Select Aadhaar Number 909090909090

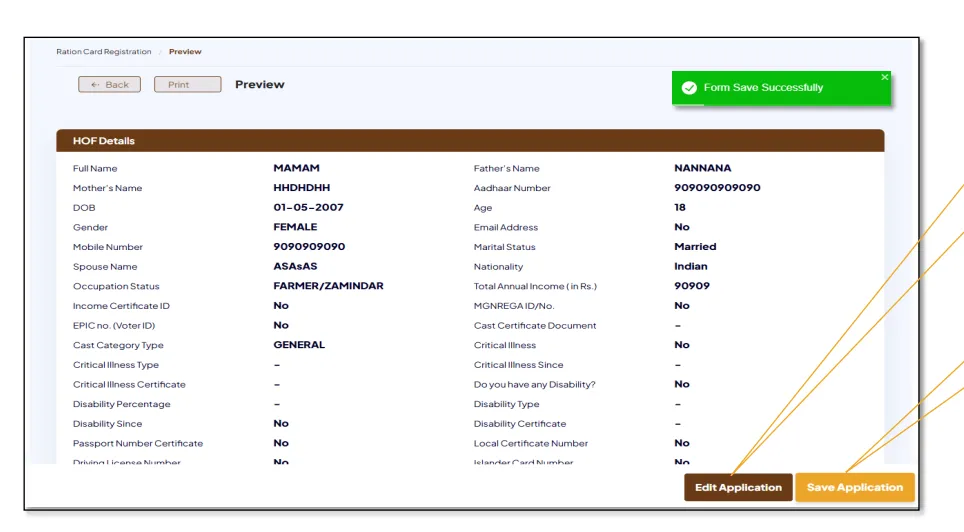coord(717,188)
